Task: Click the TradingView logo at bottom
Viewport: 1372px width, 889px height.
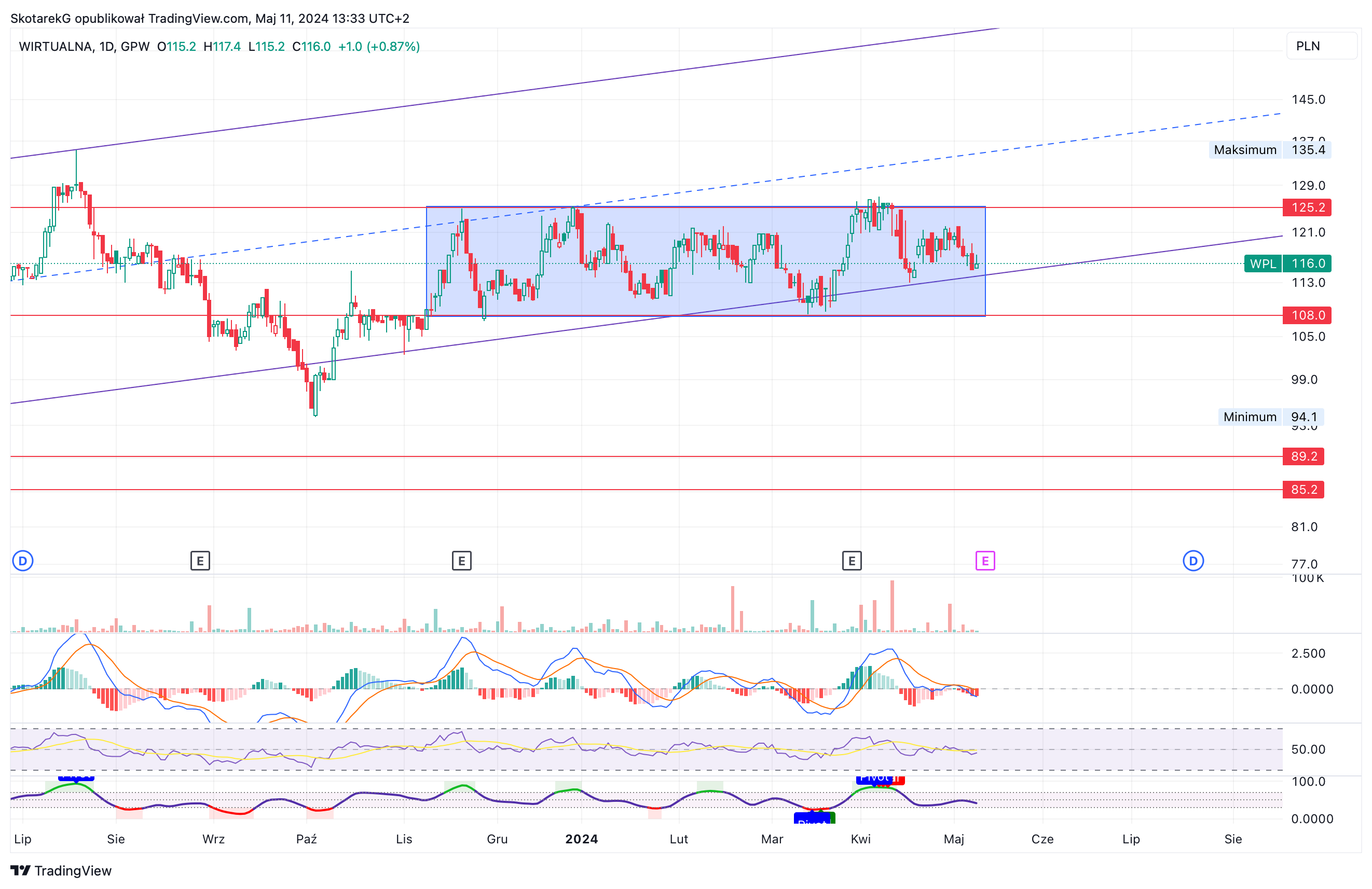Action: tap(61, 870)
